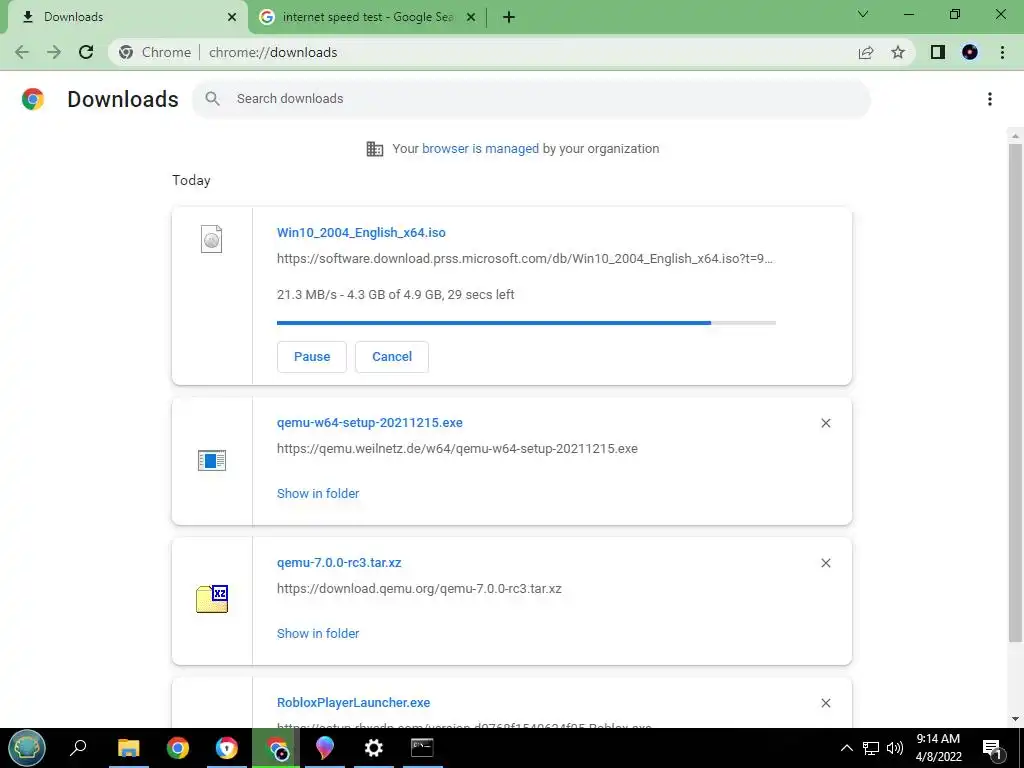Open taskbar search magnifier
Image resolution: width=1024 pixels, height=768 pixels.
[x=78, y=748]
